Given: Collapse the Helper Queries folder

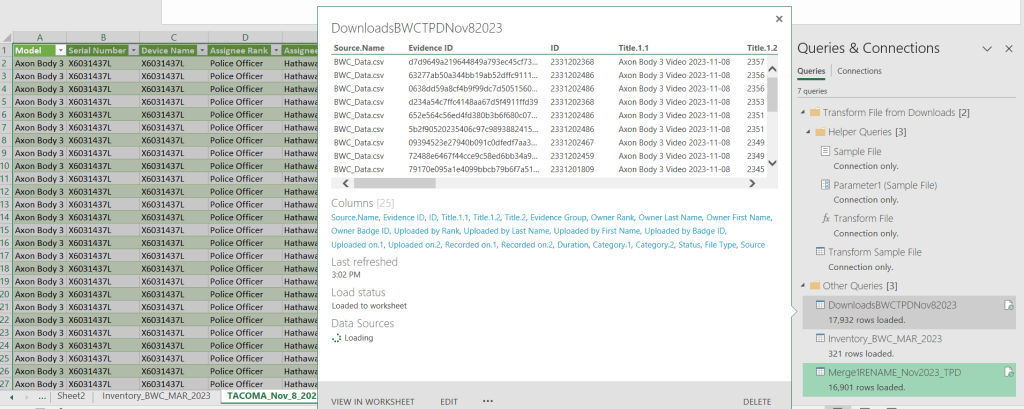Looking at the screenshot, I should (x=807, y=132).
